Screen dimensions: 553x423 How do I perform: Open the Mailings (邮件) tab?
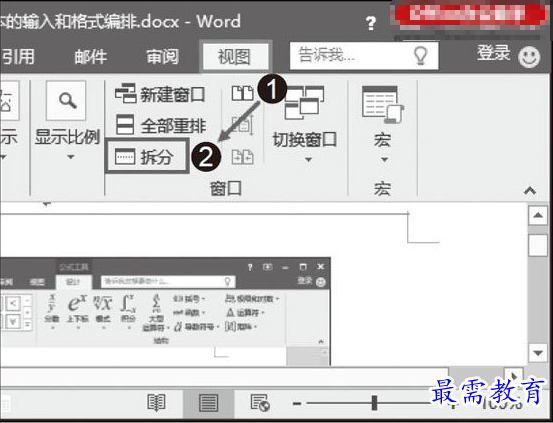coord(91,57)
